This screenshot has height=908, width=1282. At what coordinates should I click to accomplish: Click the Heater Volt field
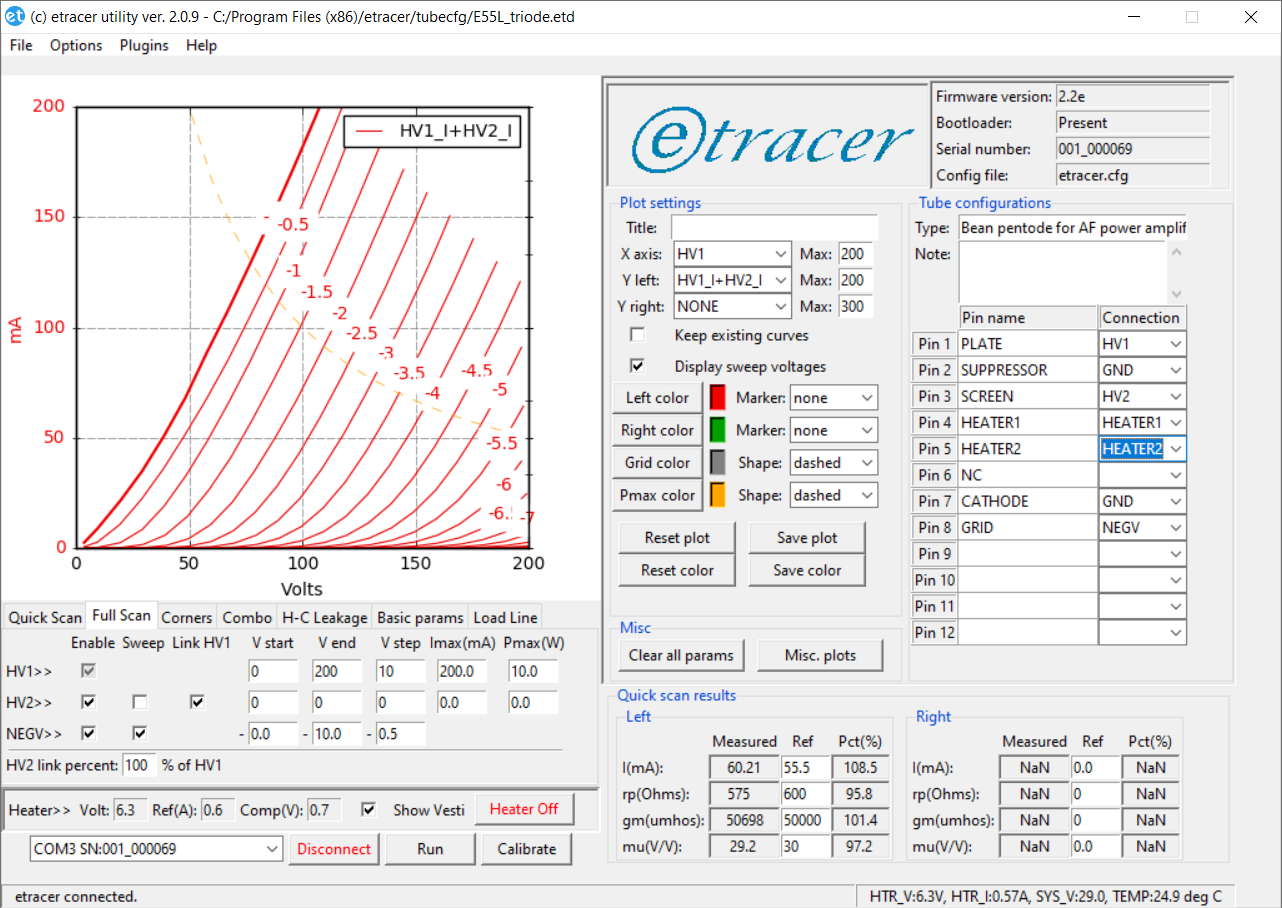coord(130,809)
